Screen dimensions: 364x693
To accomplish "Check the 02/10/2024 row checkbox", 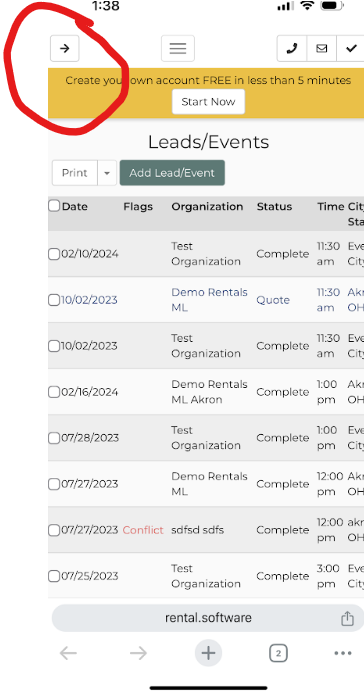I will pos(54,254).
